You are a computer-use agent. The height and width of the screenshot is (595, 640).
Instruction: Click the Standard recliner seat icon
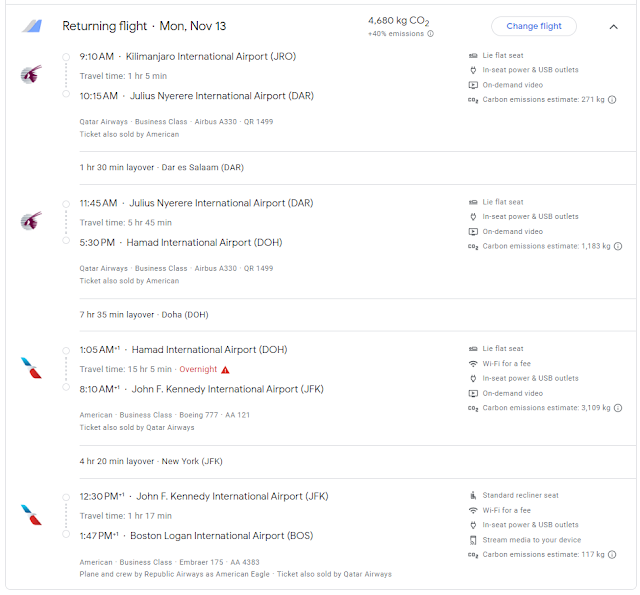click(x=473, y=495)
